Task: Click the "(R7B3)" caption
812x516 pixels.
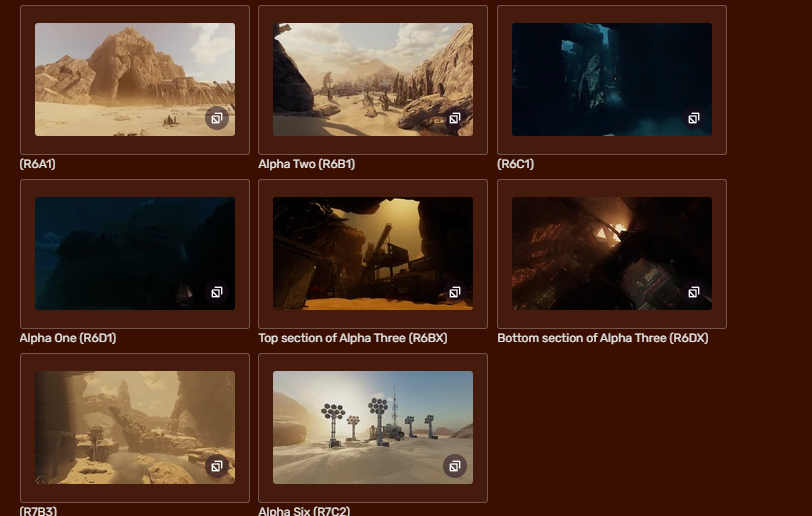Action: [38, 511]
